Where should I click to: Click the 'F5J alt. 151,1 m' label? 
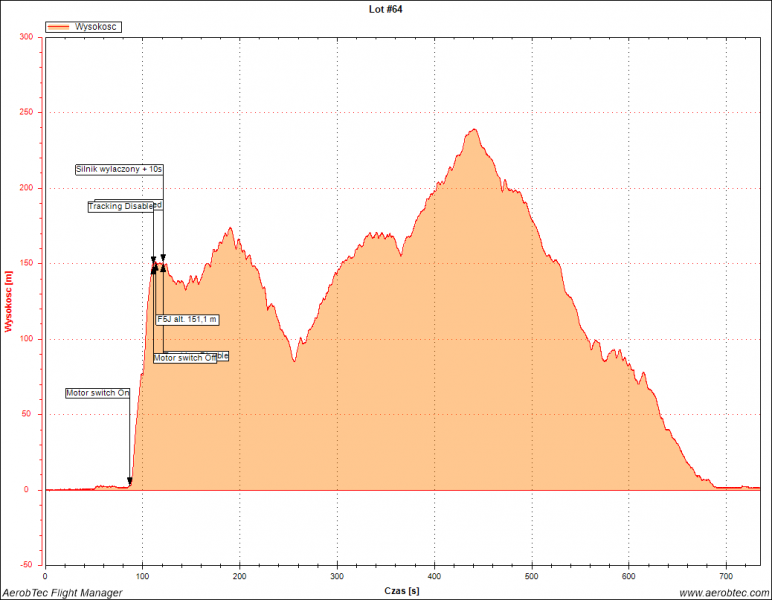[x=187, y=319]
